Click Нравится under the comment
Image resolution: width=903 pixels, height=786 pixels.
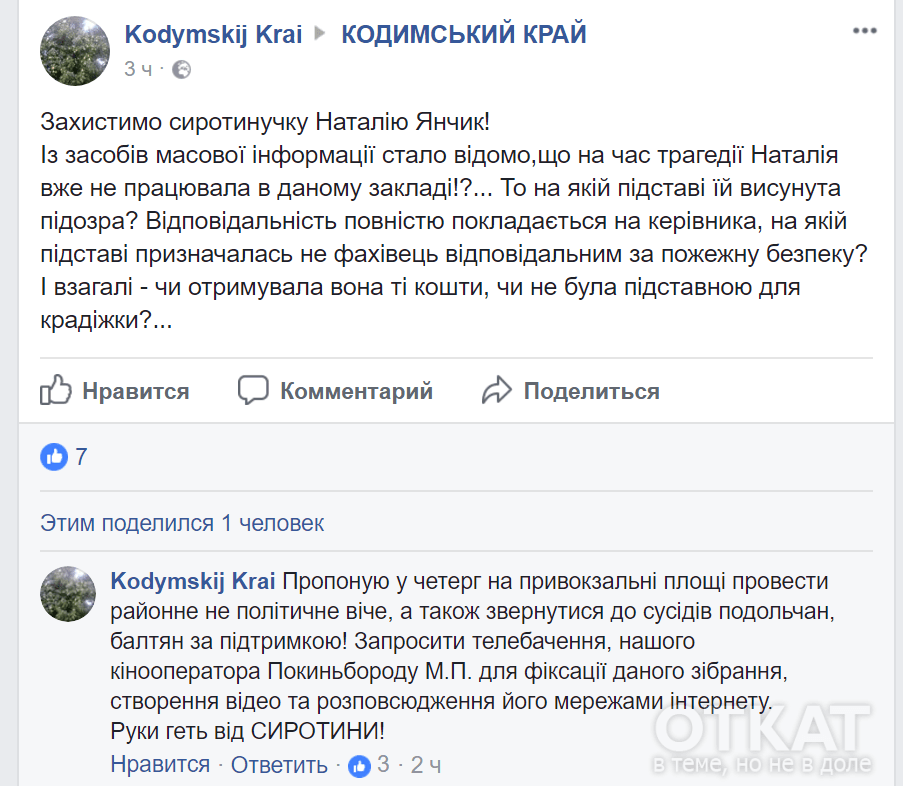click(160, 766)
